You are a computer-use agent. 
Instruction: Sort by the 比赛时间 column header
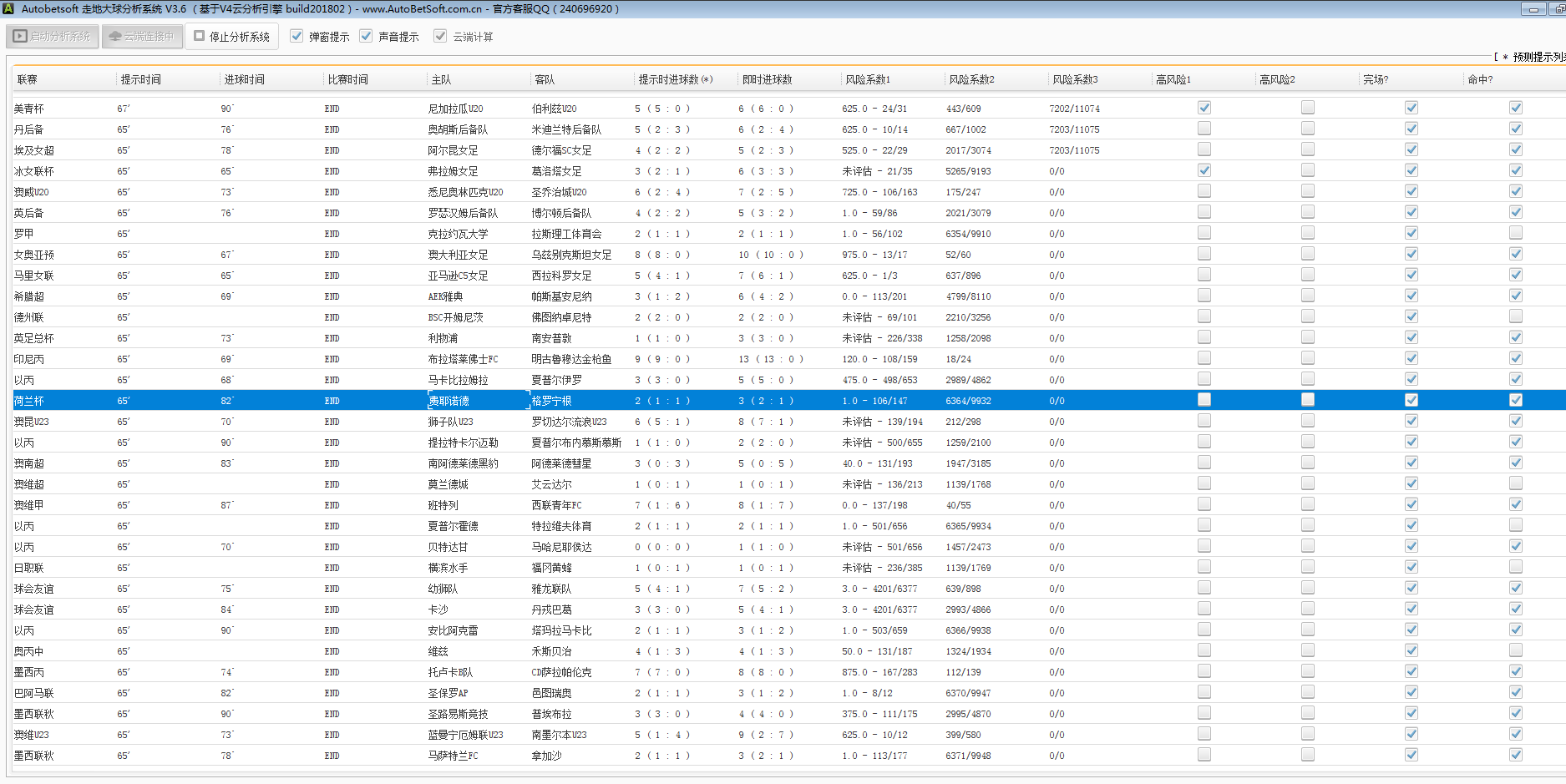[x=347, y=80]
